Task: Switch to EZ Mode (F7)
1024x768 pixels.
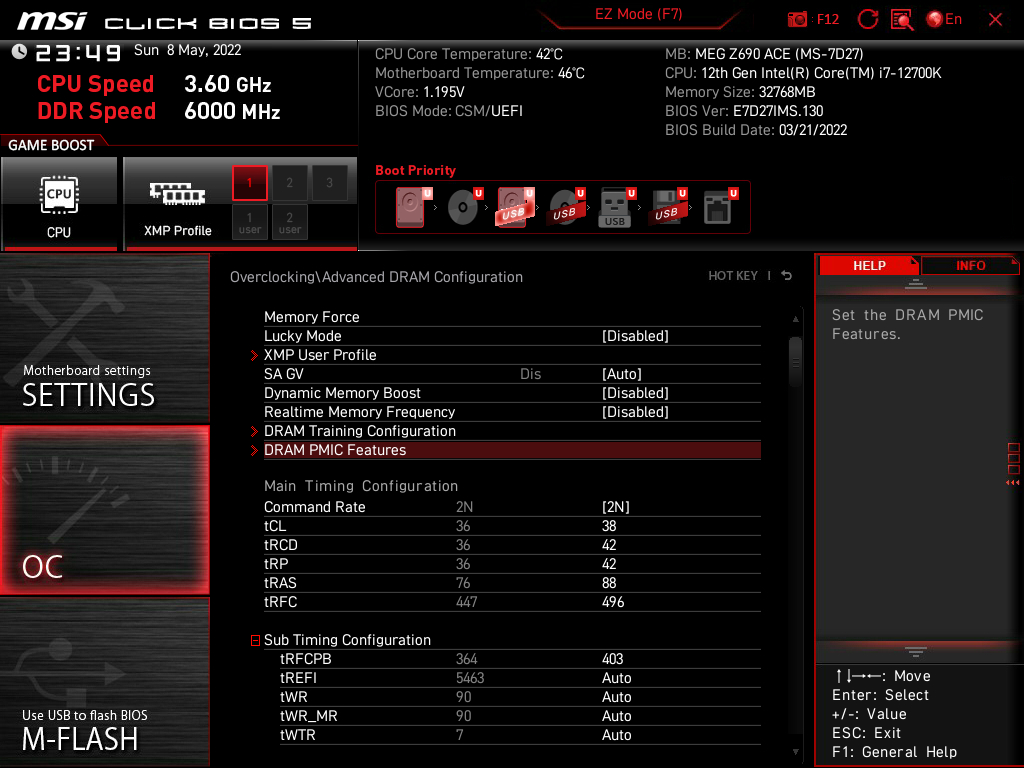Action: 638,14
